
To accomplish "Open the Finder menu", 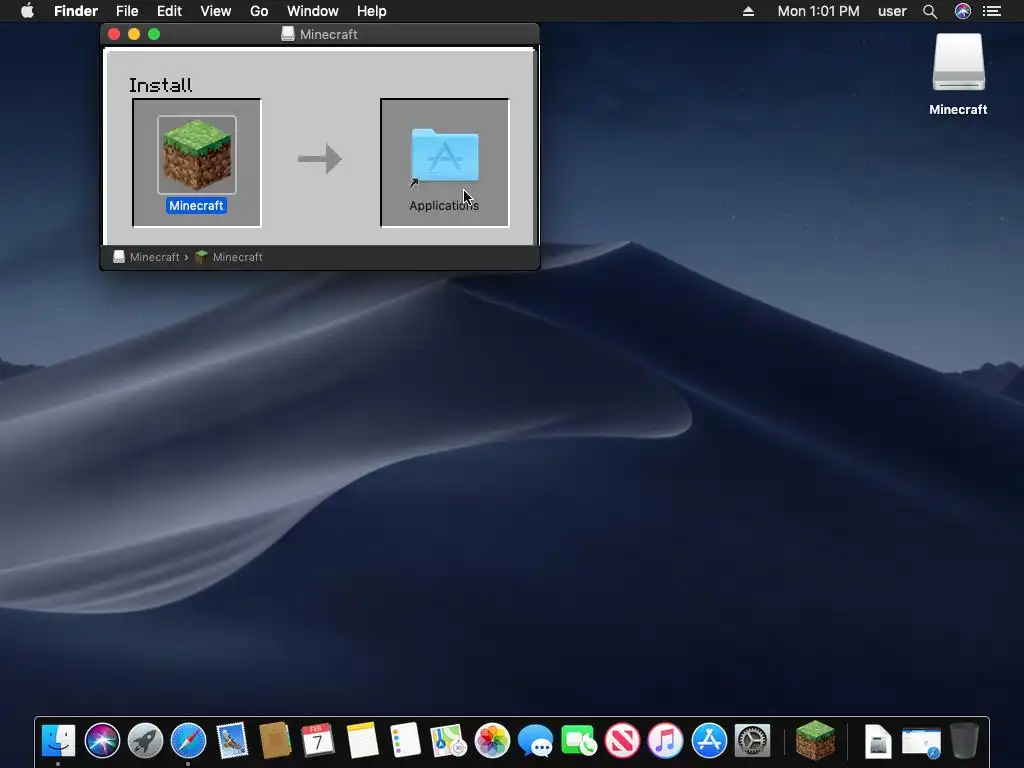I will [76, 11].
